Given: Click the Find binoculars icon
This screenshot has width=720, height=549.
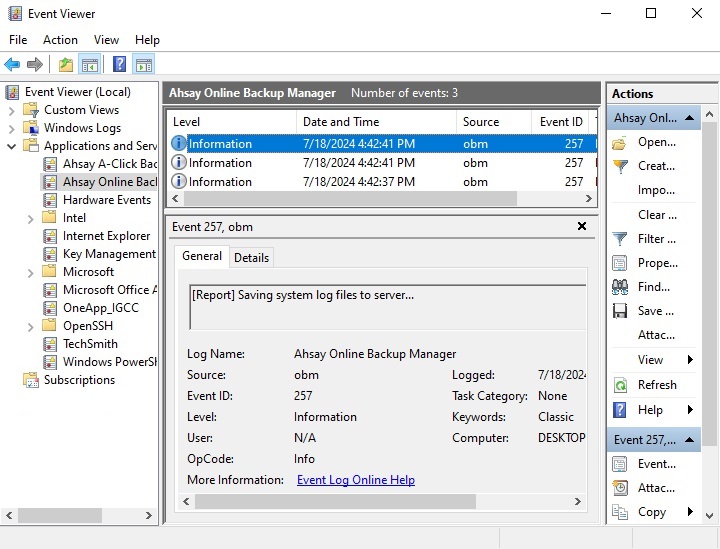Looking at the screenshot, I should tap(619, 287).
